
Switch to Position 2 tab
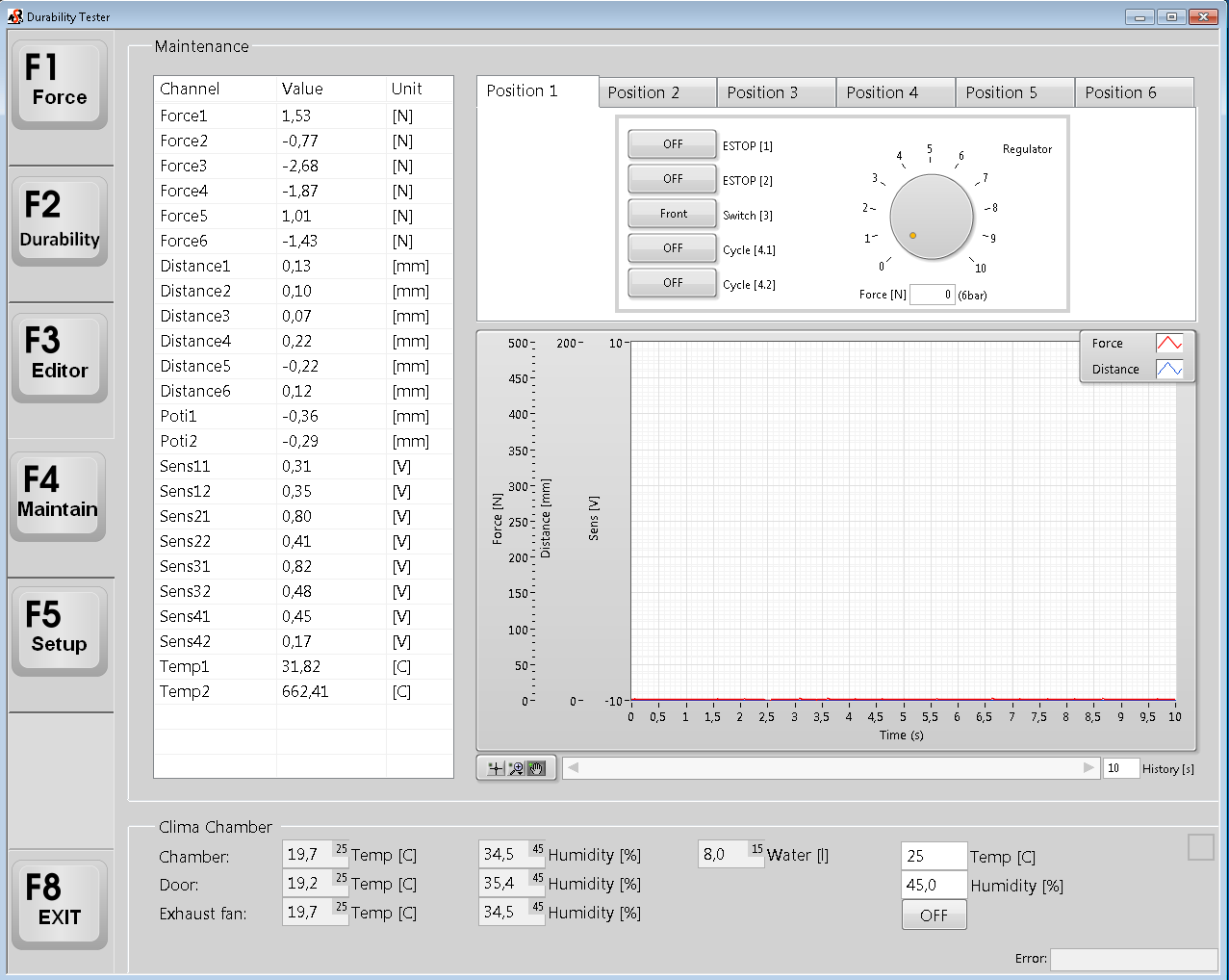point(657,92)
